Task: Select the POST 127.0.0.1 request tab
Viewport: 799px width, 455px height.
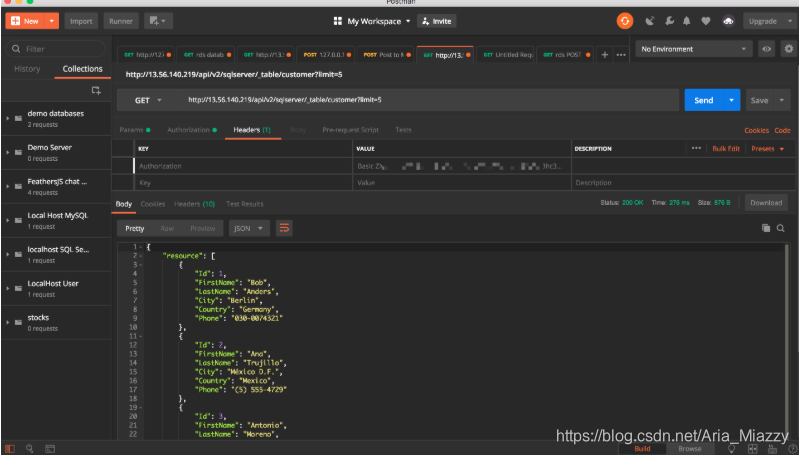Action: (326, 55)
